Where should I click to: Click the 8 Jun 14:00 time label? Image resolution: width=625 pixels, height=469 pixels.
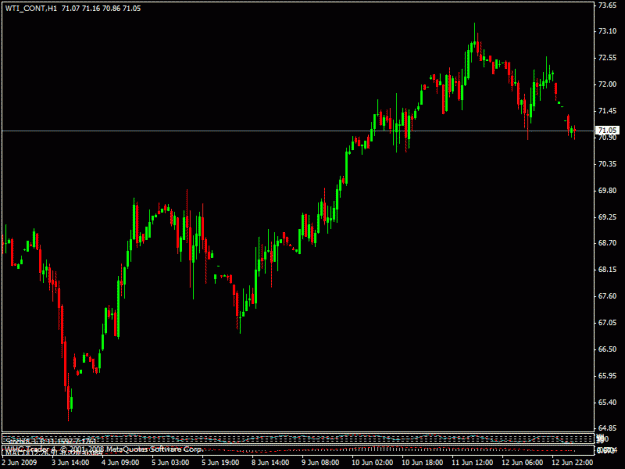pos(270,463)
